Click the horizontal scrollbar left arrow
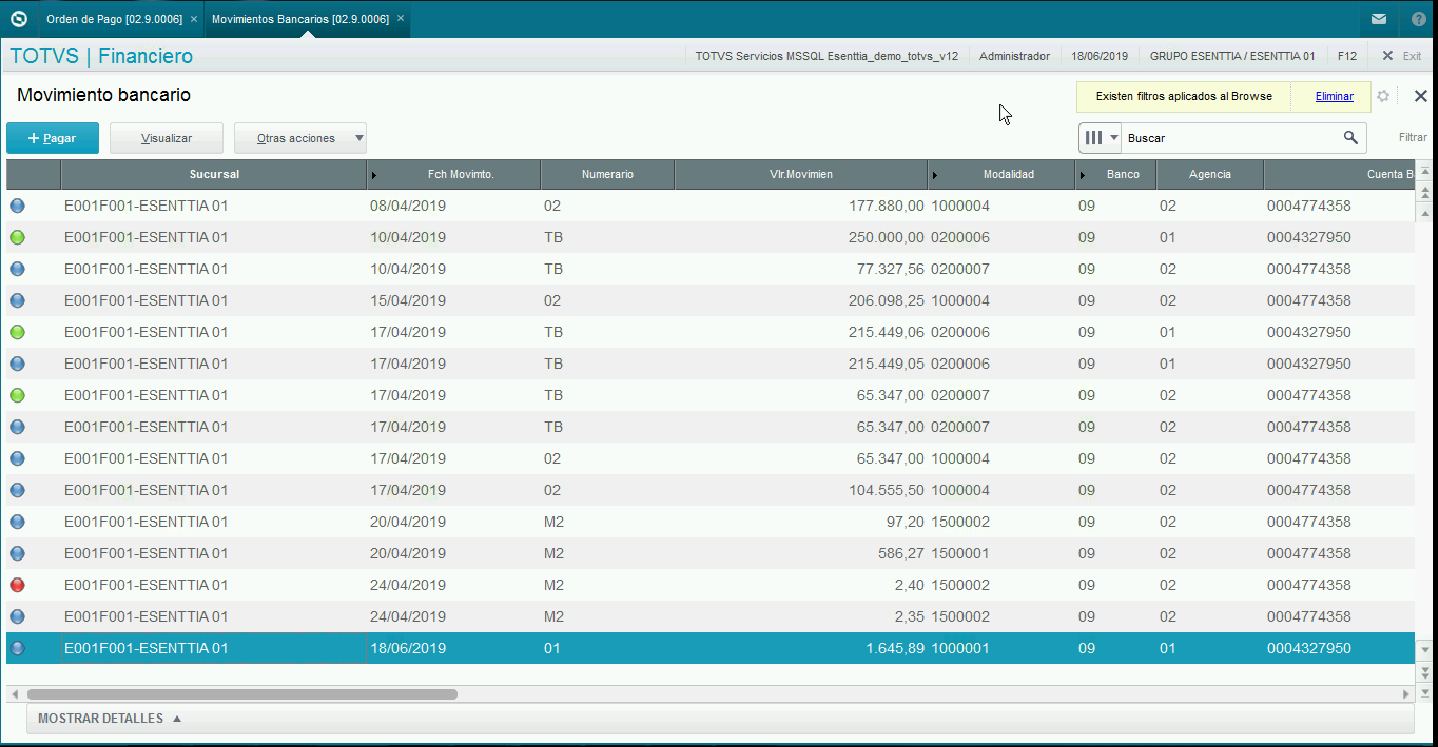 point(14,694)
